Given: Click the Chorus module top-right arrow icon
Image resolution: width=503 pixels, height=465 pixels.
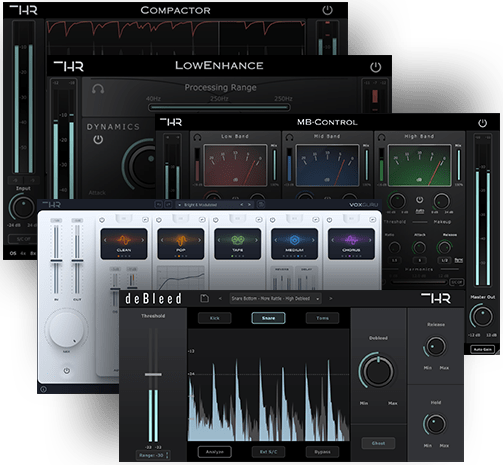Looking at the screenshot, I should 373,219.
